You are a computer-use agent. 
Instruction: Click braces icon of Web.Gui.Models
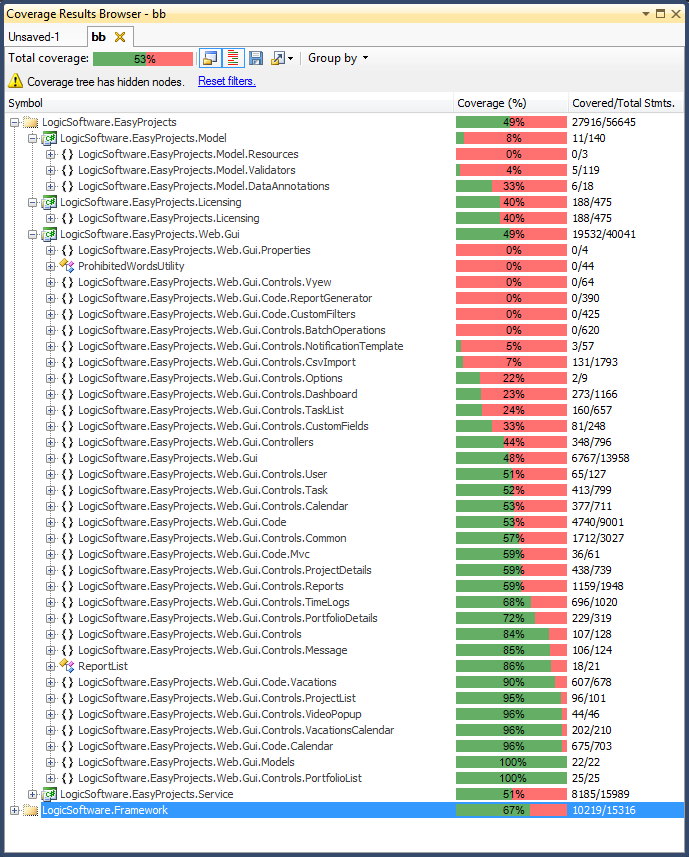(67, 762)
